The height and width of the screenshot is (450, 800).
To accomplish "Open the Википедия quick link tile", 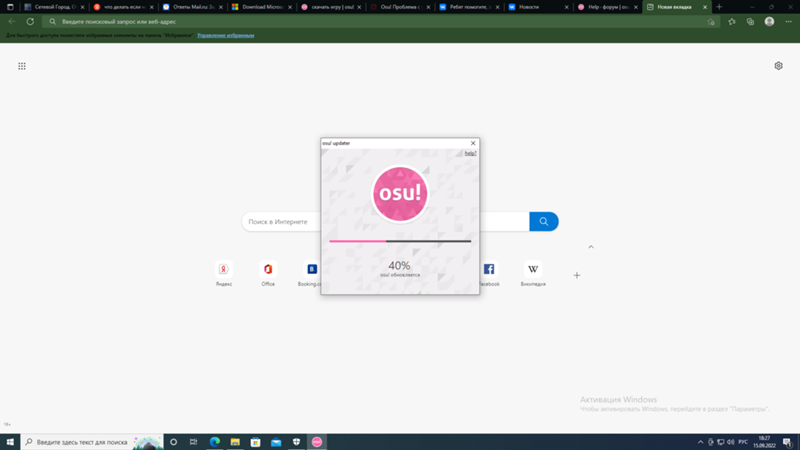I will [533, 273].
